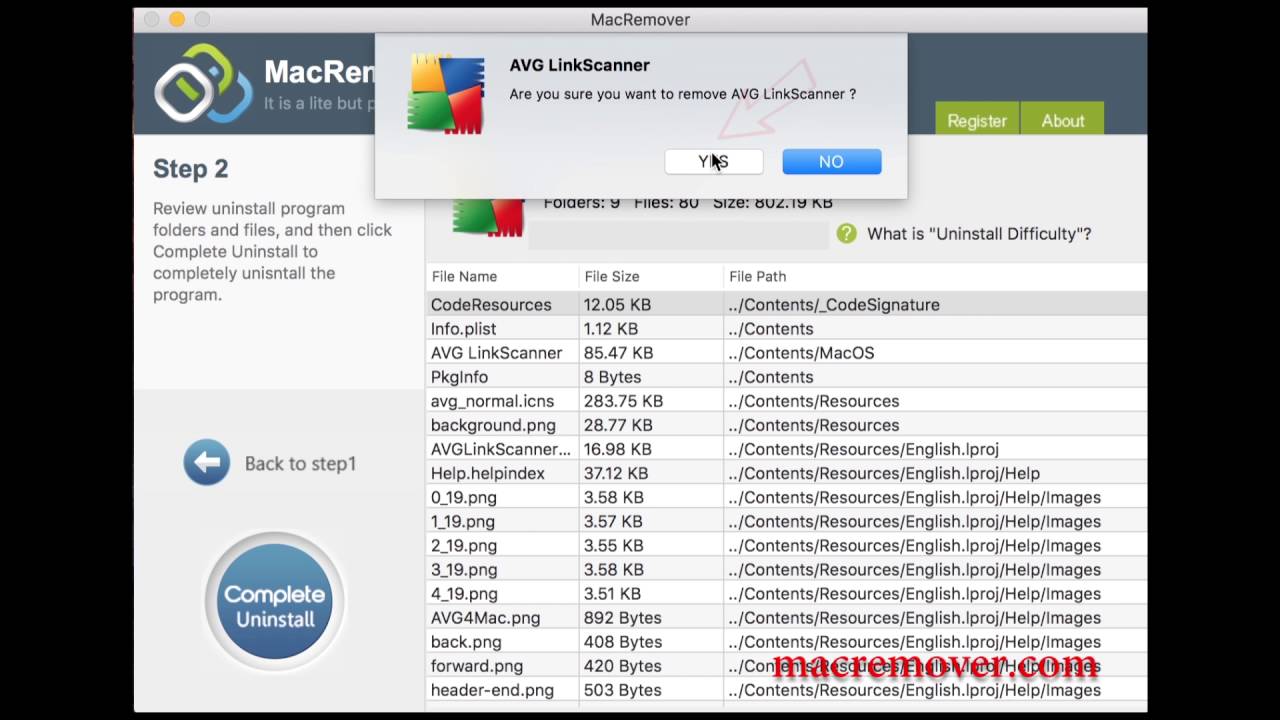Select the Help.helpindex file row

tap(786, 473)
